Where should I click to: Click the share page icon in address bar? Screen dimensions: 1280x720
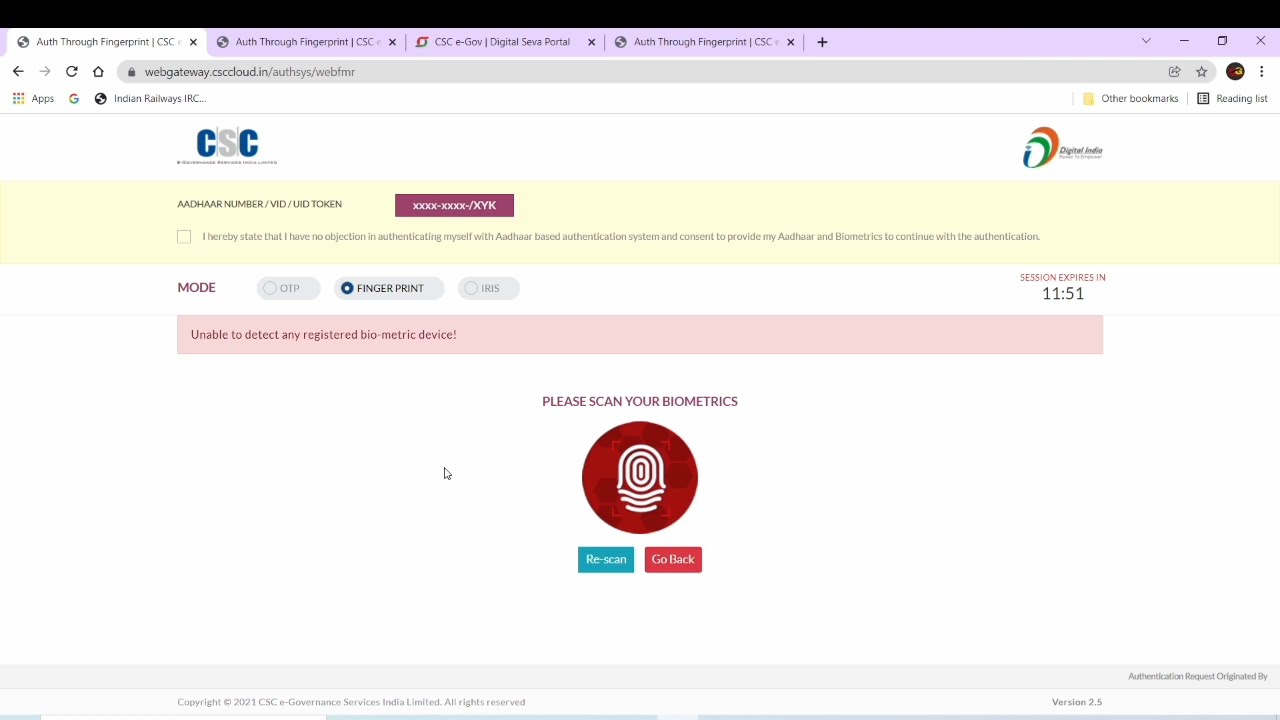(1175, 72)
